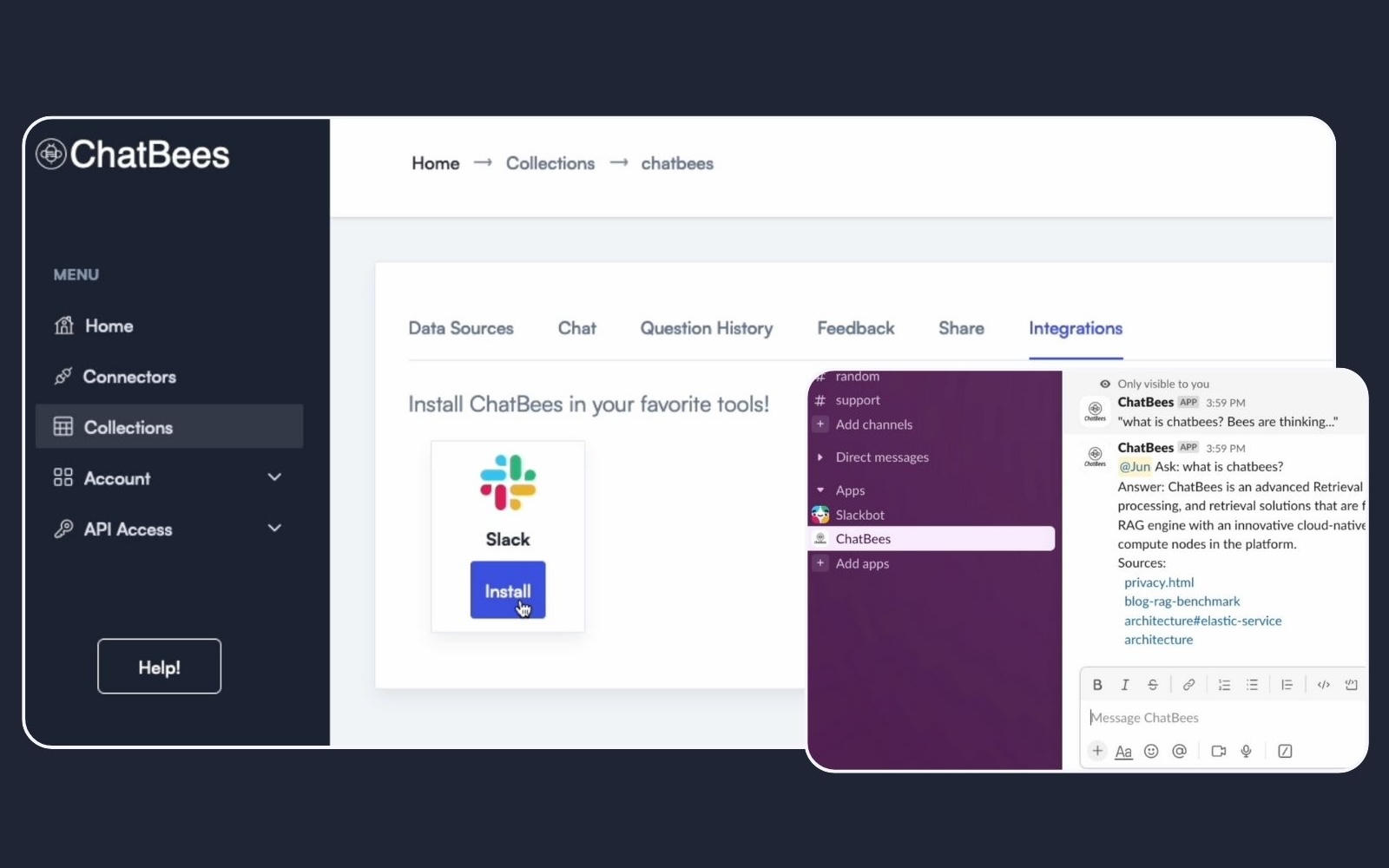Click the Help! button
This screenshot has height=868, width=1389.
(159, 667)
